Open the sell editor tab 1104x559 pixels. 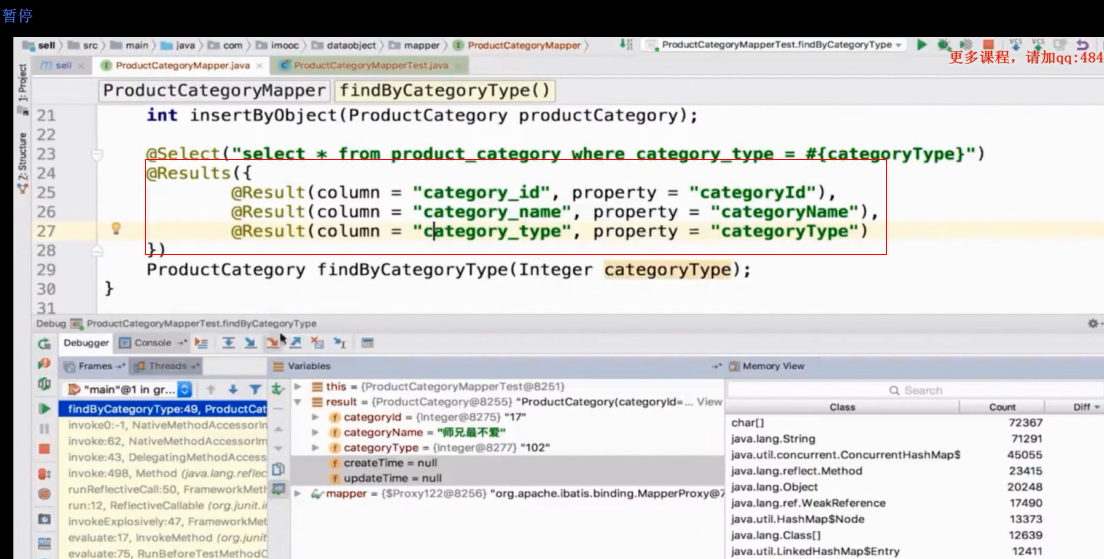tap(62, 65)
